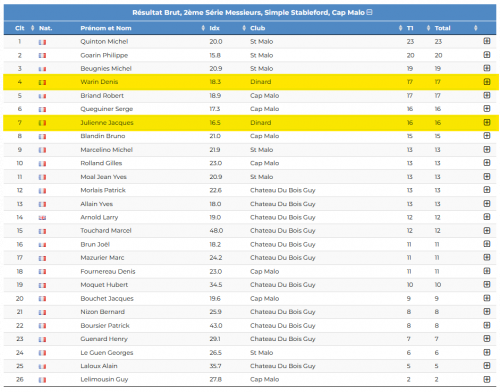500x392 pixels.
Task: Sort by Club column arrows
Action: click(400, 28)
